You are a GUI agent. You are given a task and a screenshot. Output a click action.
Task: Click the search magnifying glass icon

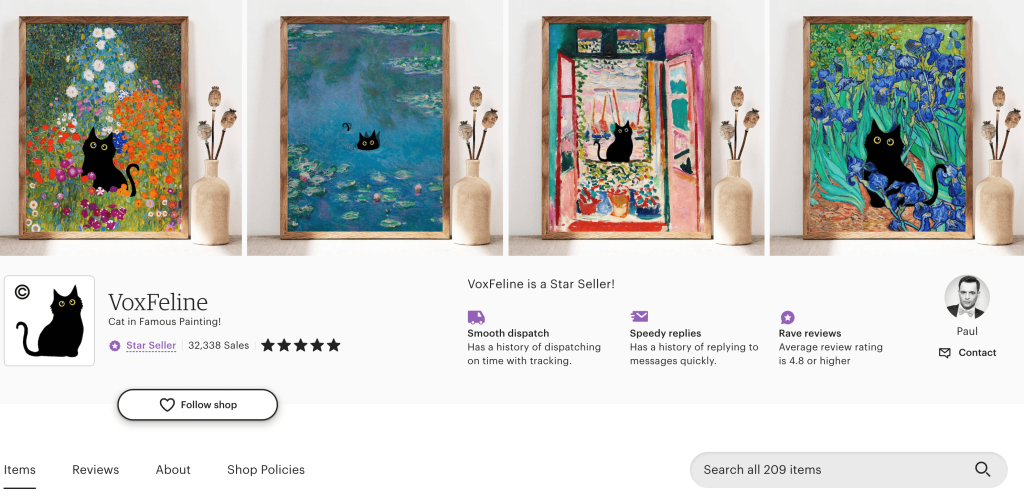(982, 469)
